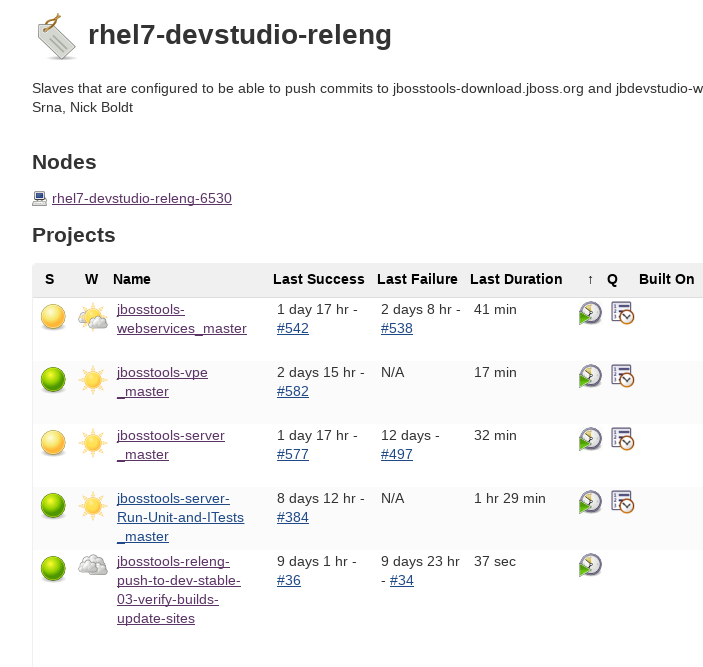The width and height of the screenshot is (703, 667).
Task: Click the '17 min' duration cell
Action: [495, 372]
